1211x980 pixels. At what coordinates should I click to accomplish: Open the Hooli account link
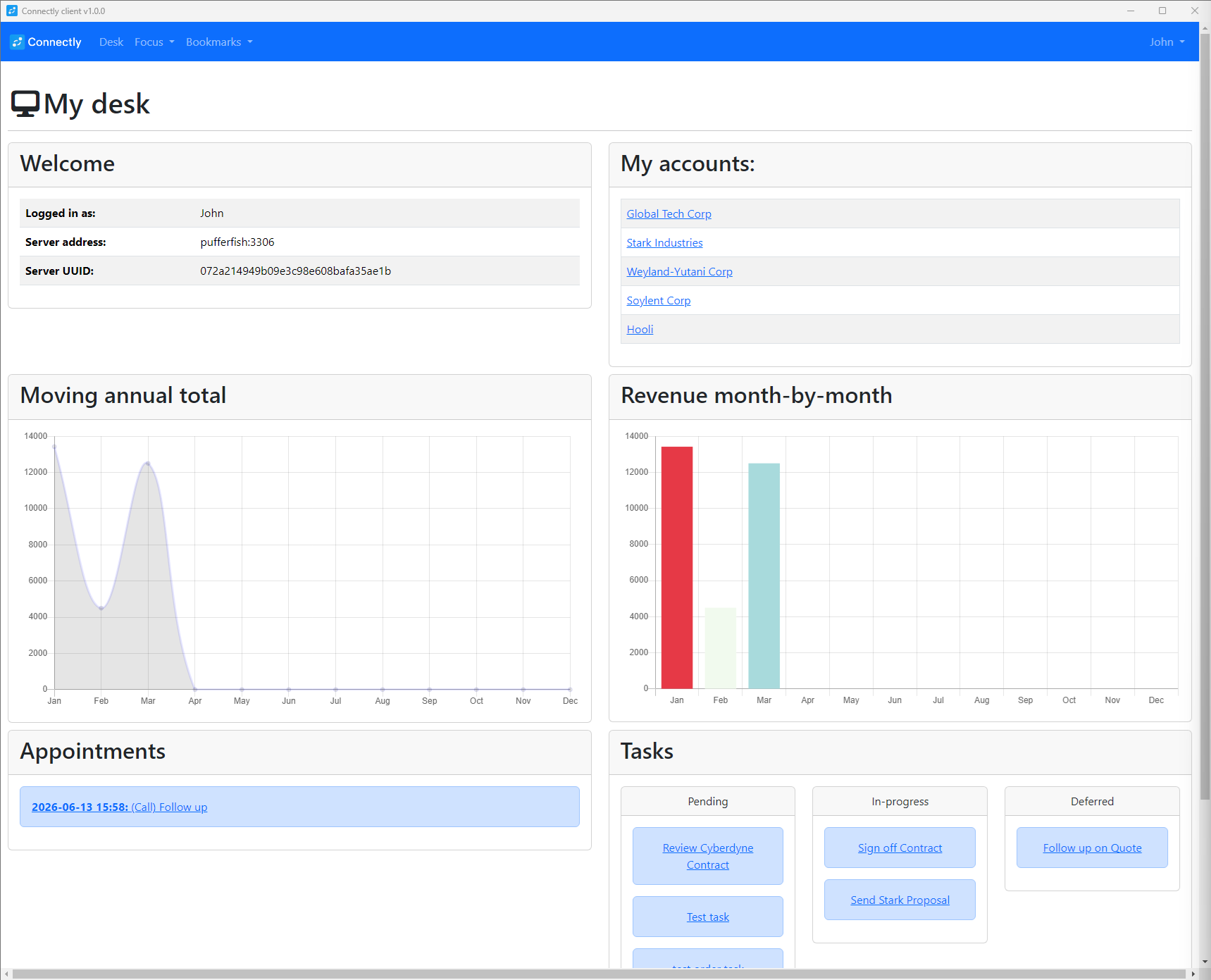[x=640, y=330]
